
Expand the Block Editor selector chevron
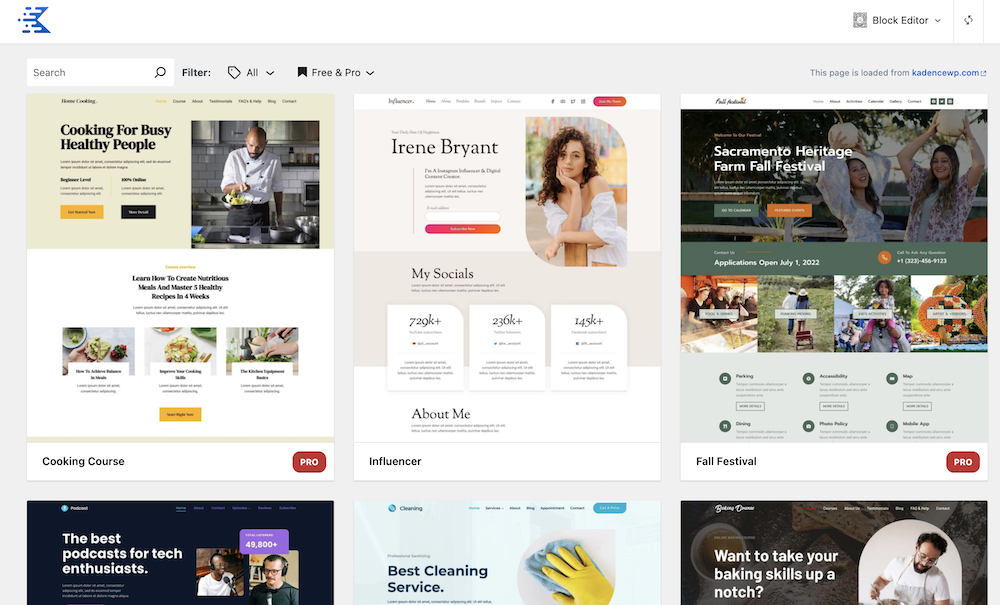939,20
